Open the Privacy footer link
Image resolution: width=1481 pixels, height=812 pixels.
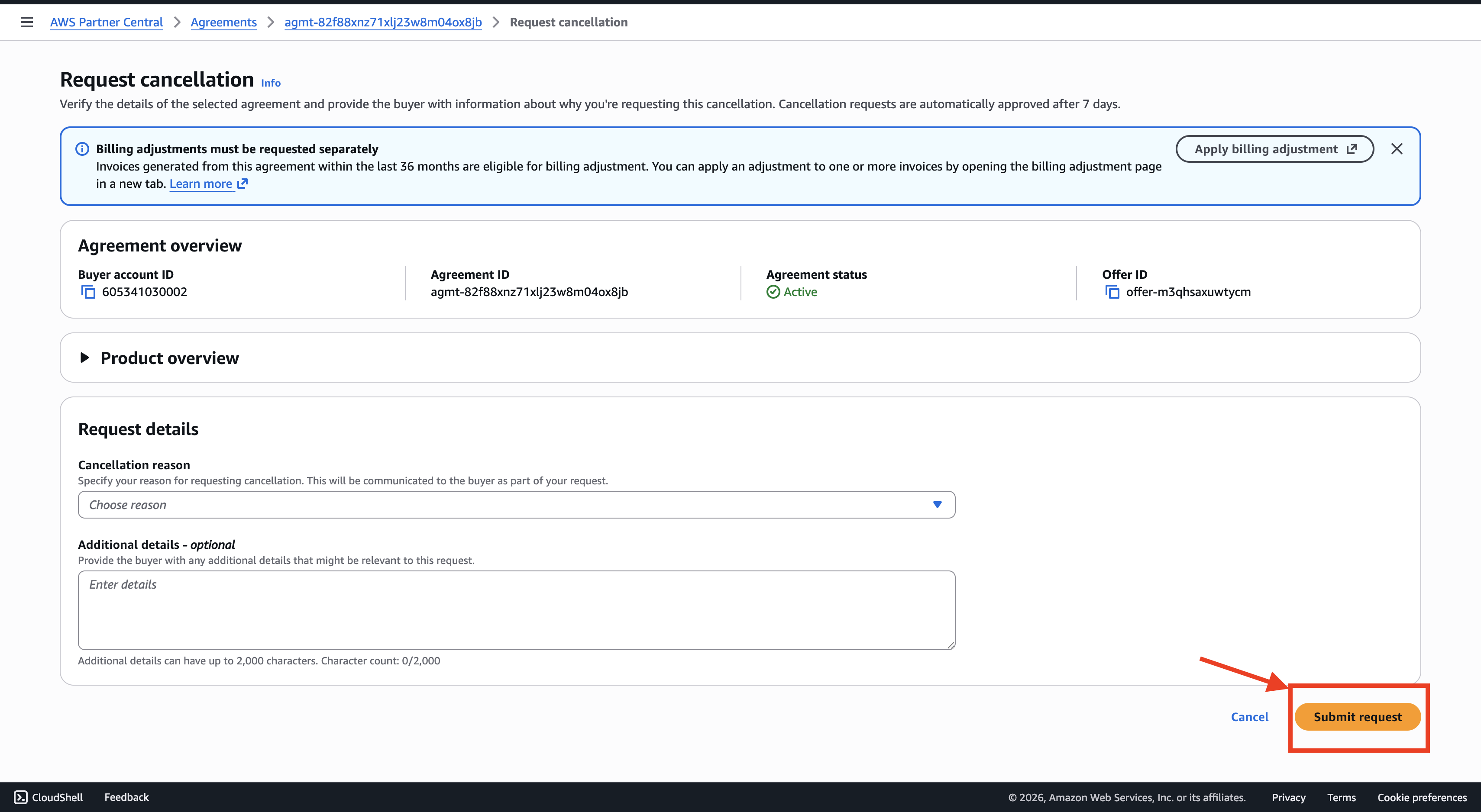[x=1288, y=797]
